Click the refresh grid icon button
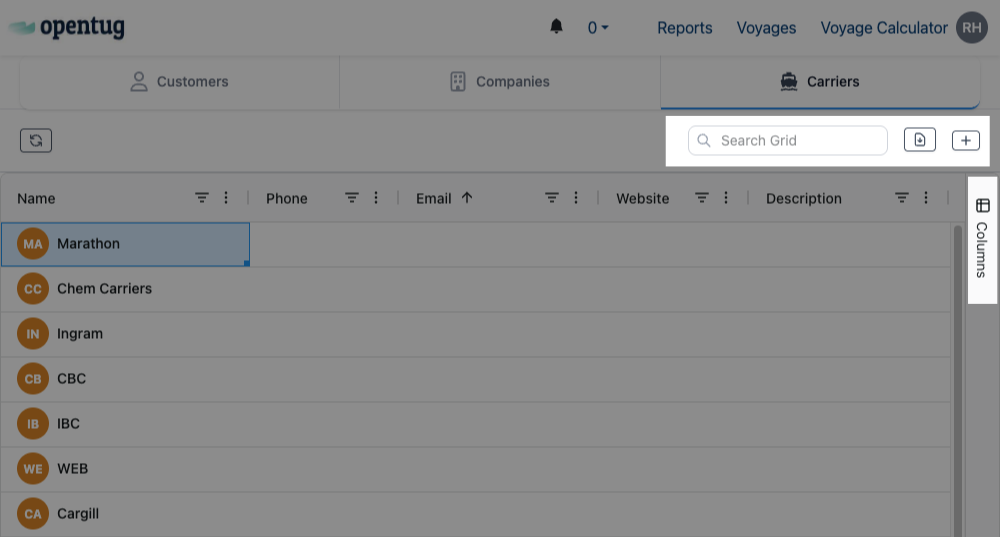 pos(36,141)
